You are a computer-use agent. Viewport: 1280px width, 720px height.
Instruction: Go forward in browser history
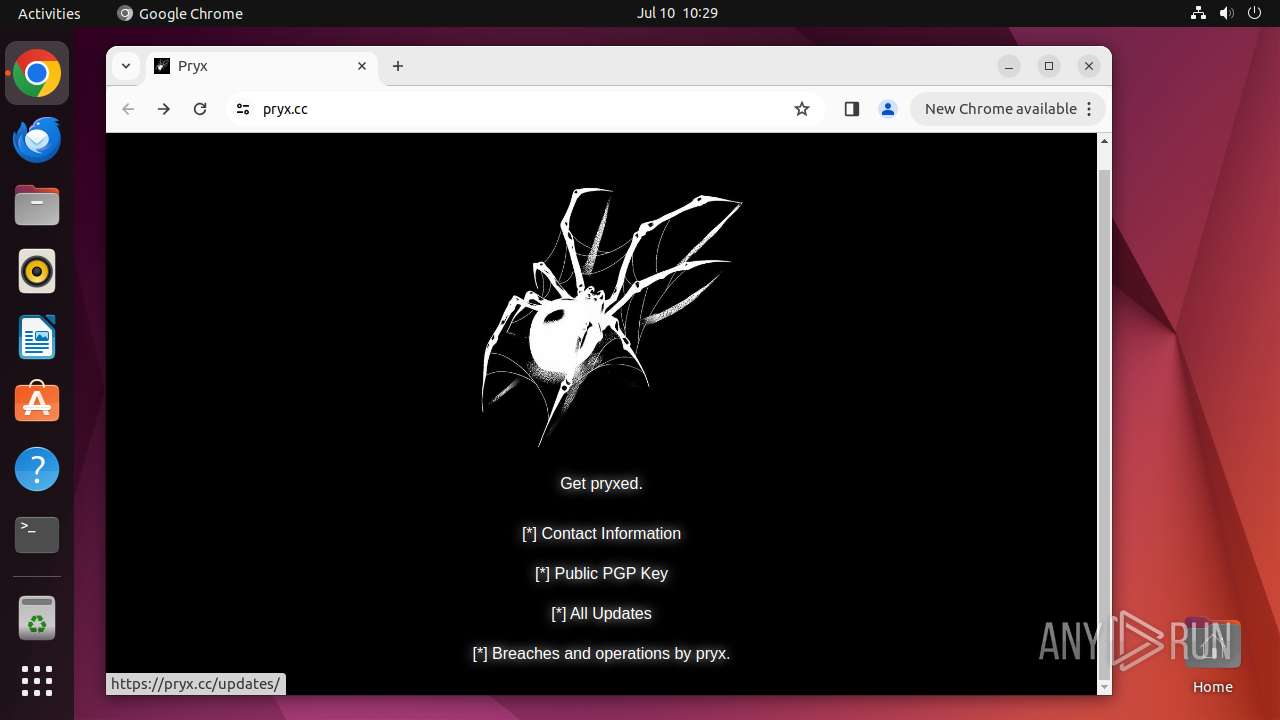(164, 109)
